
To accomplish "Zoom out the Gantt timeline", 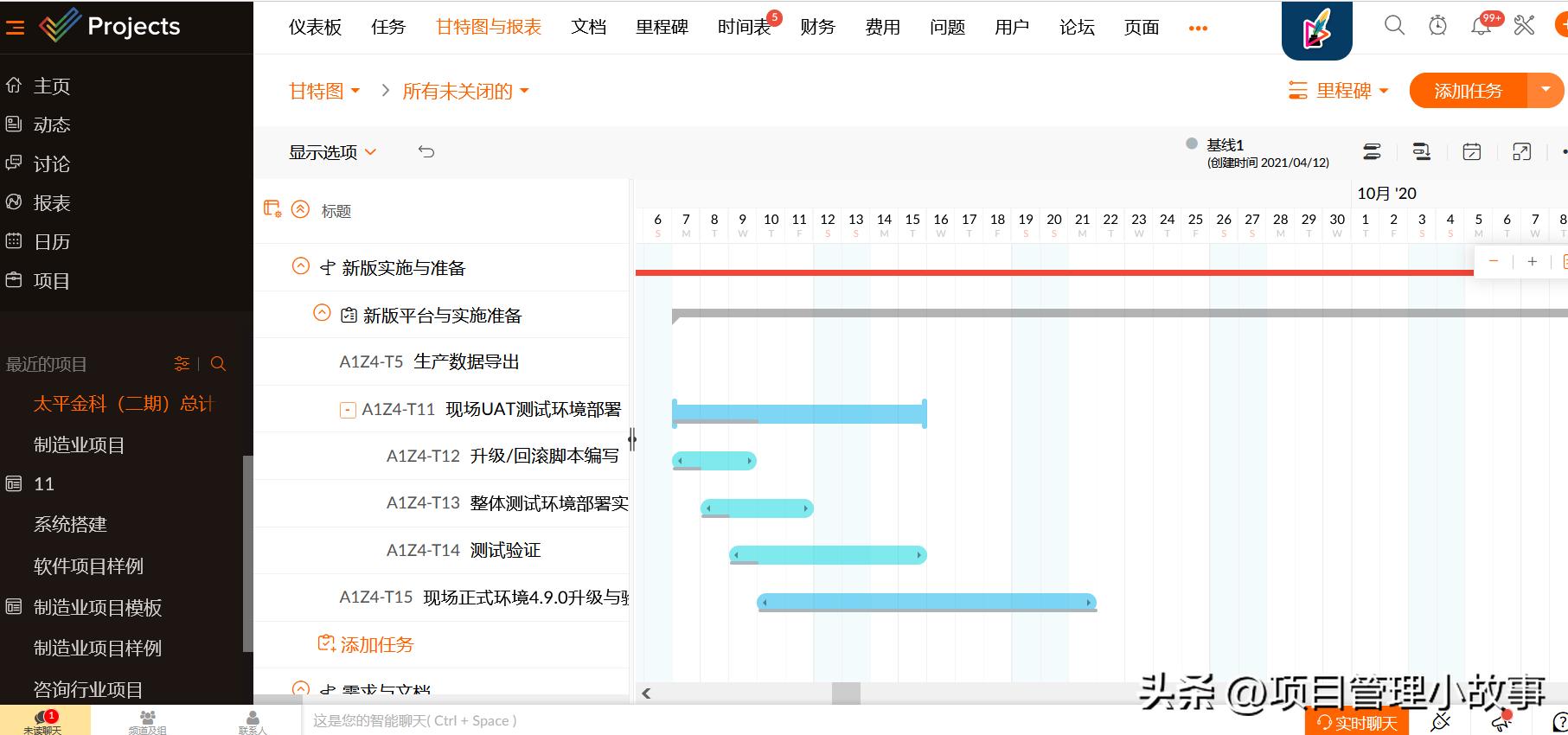I will click(x=1493, y=261).
